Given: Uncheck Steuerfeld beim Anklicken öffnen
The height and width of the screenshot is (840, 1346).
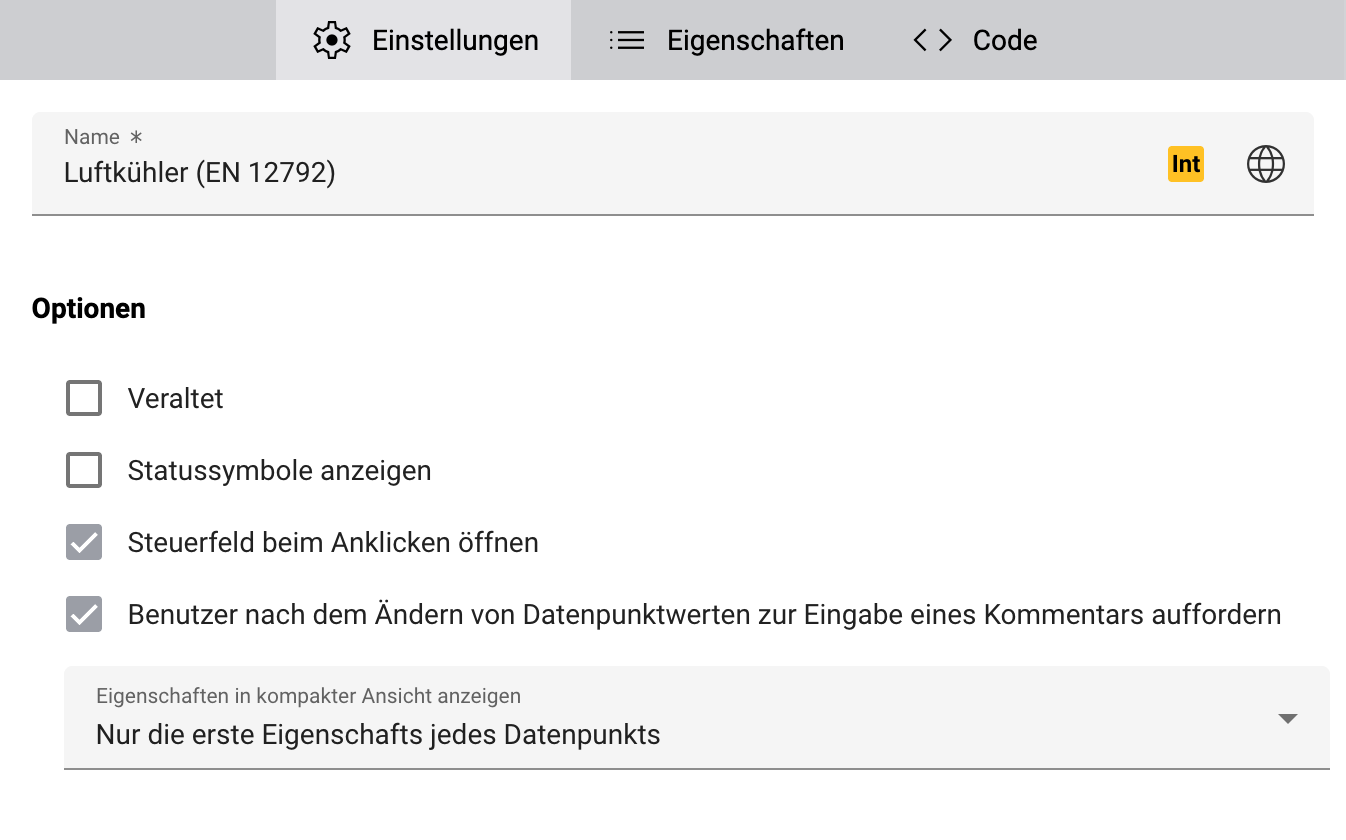Looking at the screenshot, I should [x=84, y=542].
